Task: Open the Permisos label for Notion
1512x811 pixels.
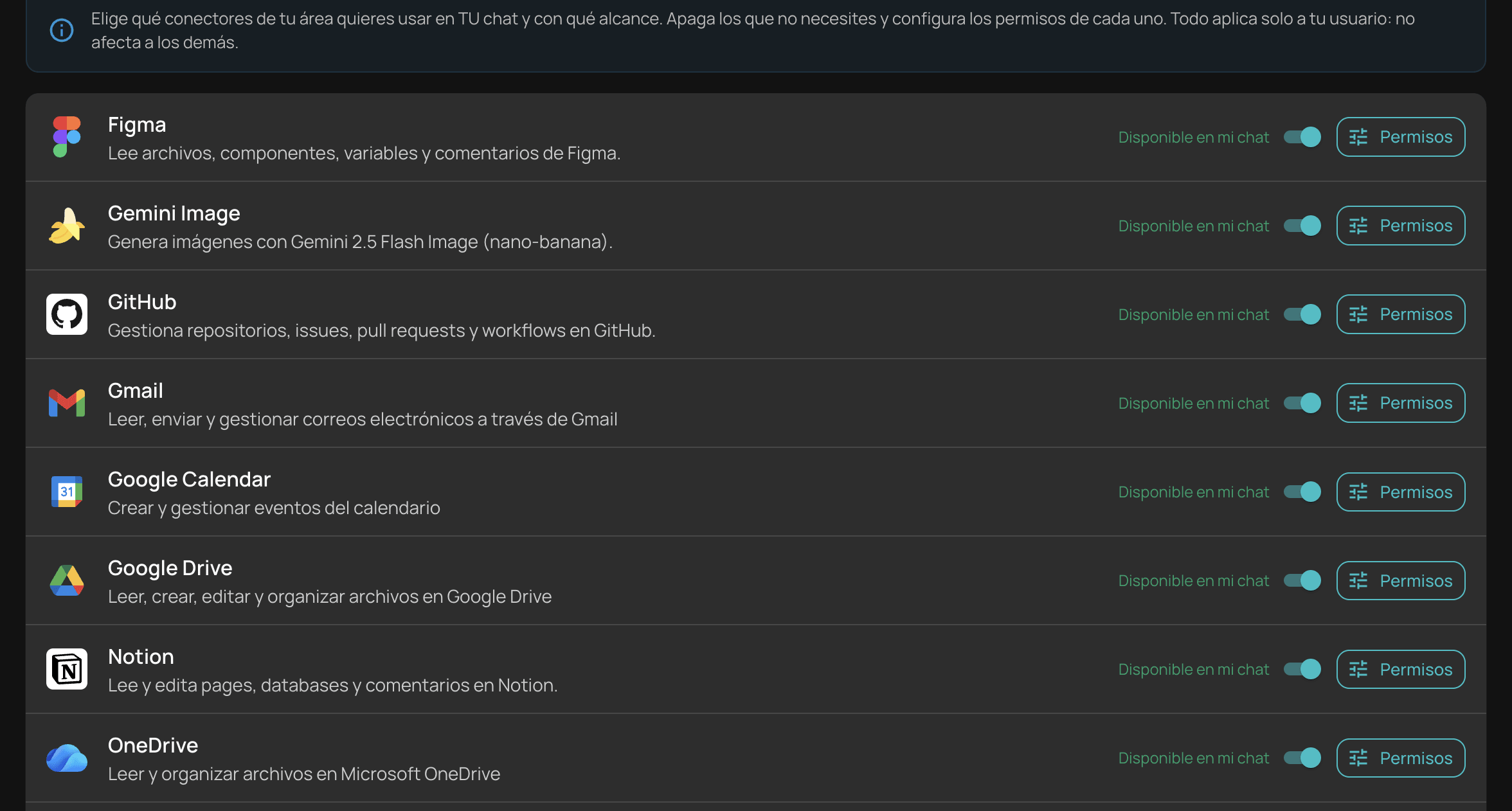Action: coord(1416,669)
